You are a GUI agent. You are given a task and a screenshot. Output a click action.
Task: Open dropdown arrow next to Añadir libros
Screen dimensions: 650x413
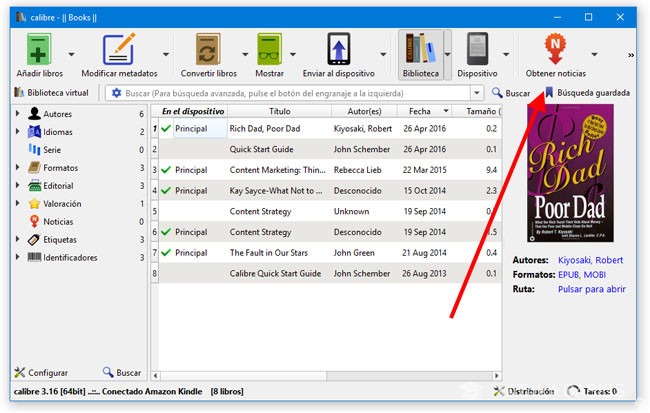point(71,54)
